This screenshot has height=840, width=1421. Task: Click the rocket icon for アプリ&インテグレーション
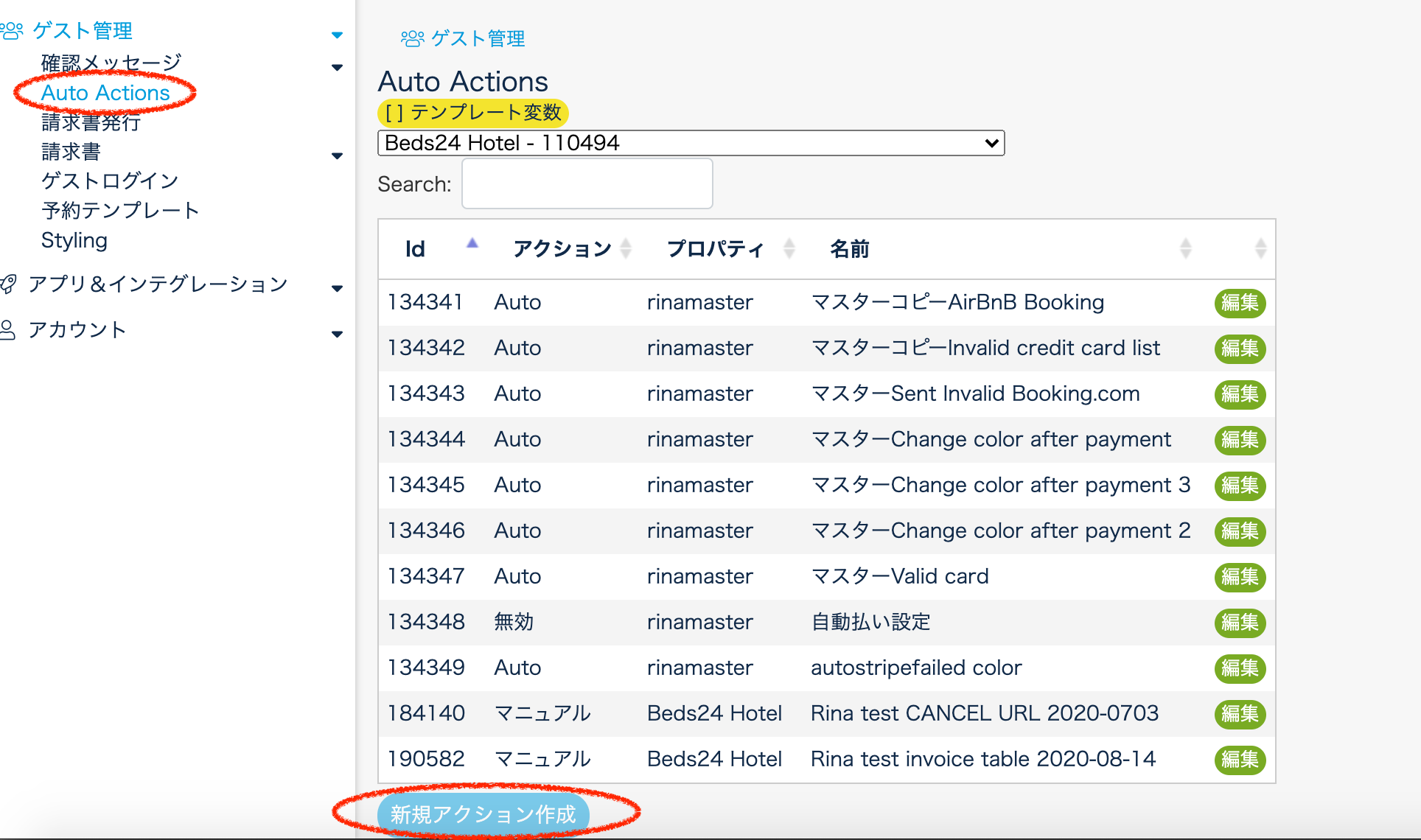(9, 284)
